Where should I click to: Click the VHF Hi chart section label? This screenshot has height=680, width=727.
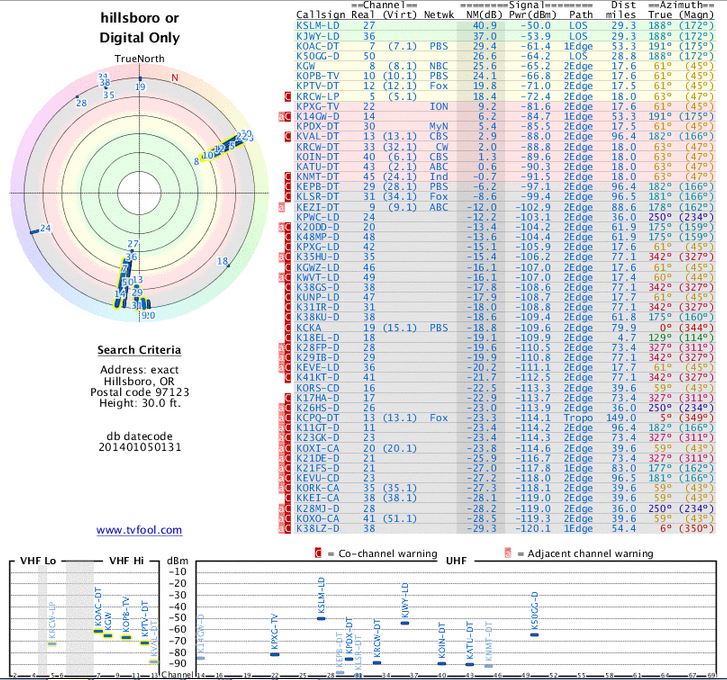coord(127,560)
